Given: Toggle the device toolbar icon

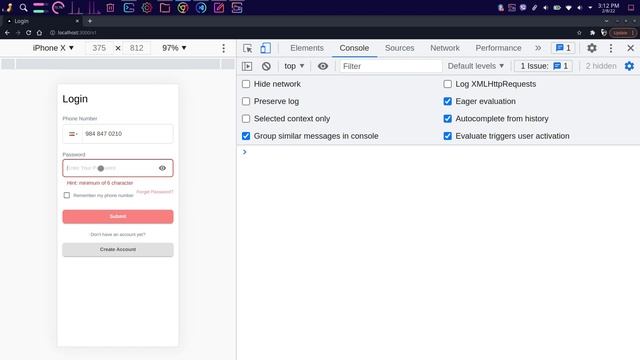Looking at the screenshot, I should 265,48.
